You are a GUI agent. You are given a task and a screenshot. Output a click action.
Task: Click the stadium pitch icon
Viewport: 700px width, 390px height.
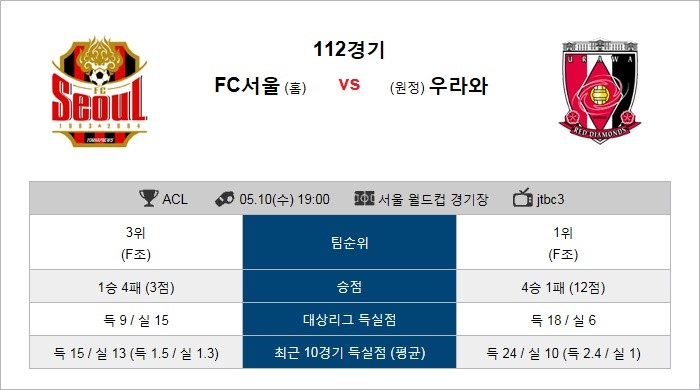coord(364,198)
